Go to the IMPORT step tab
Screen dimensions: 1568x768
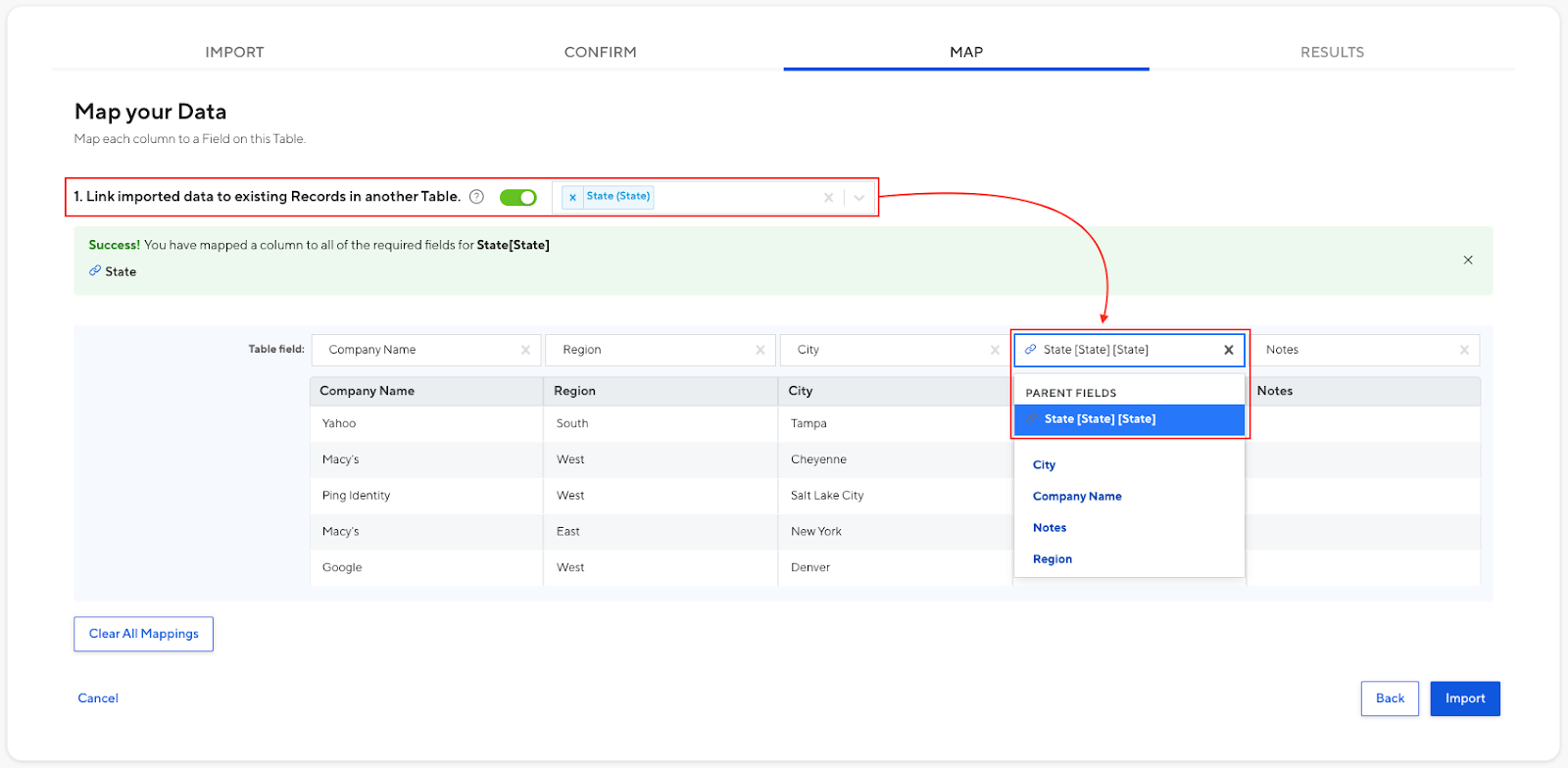(x=234, y=52)
